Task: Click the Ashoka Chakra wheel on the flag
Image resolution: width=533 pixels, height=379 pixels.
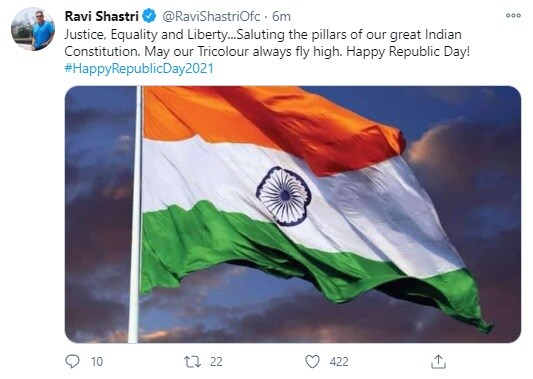Action: click(284, 196)
